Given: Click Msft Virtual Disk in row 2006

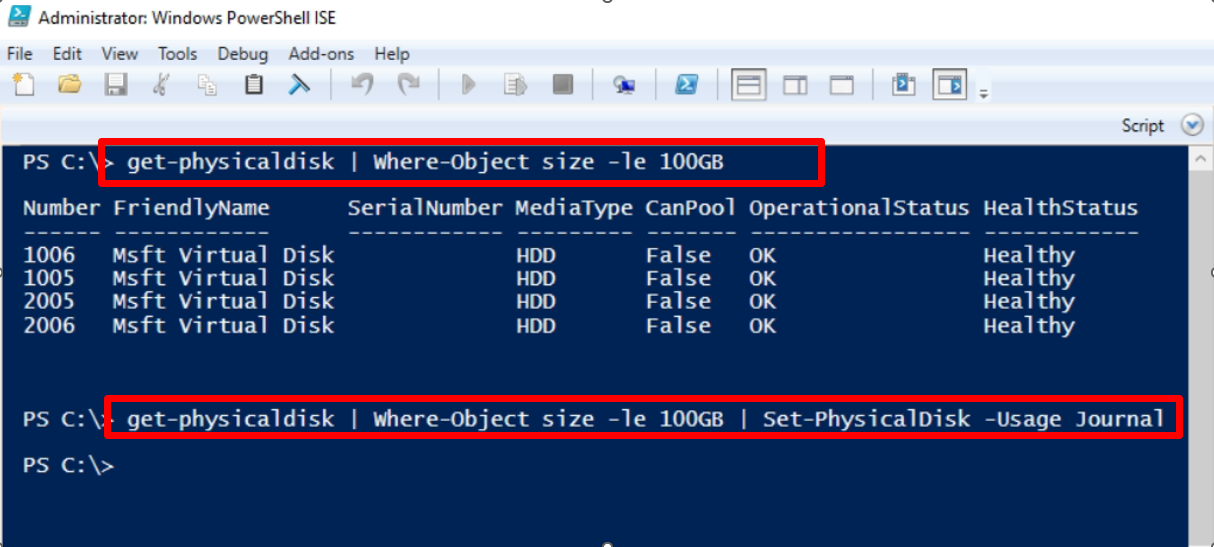Looking at the screenshot, I should [x=223, y=325].
